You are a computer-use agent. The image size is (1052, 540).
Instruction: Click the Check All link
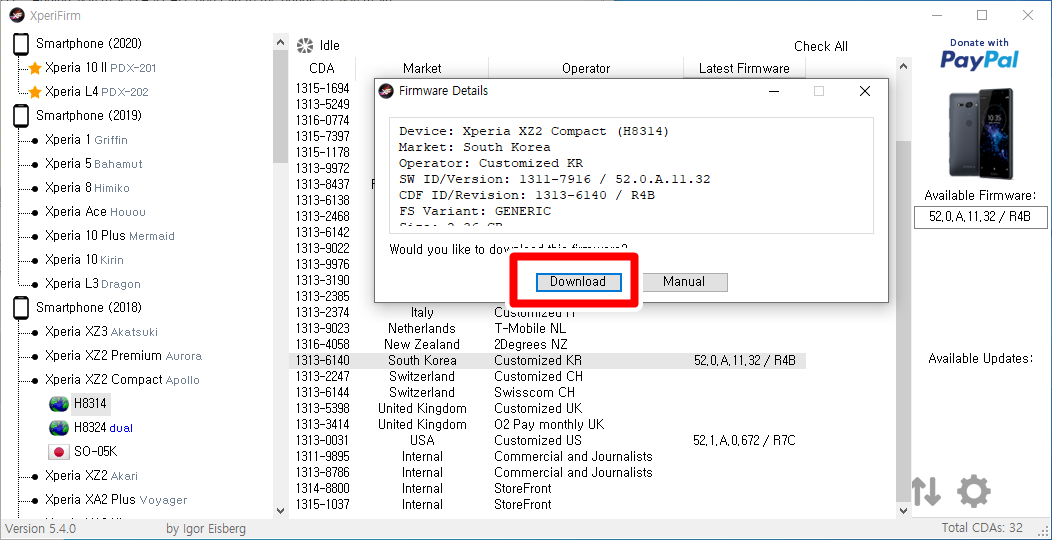[x=821, y=46]
